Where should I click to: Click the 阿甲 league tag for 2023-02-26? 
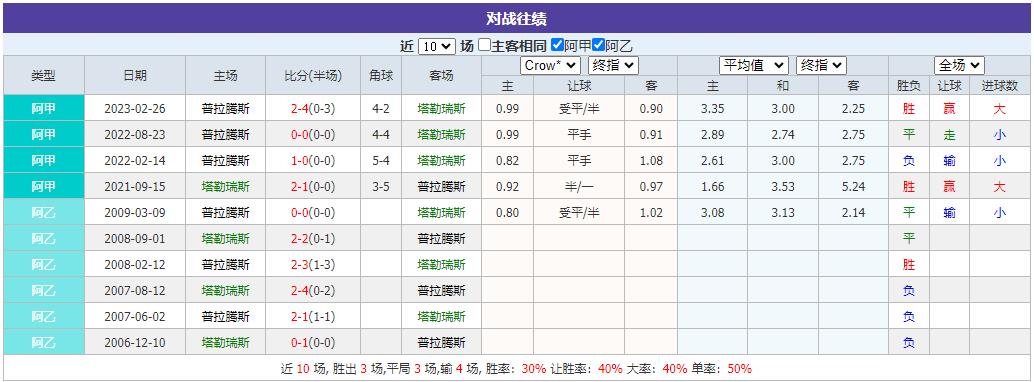pyautogui.click(x=44, y=109)
